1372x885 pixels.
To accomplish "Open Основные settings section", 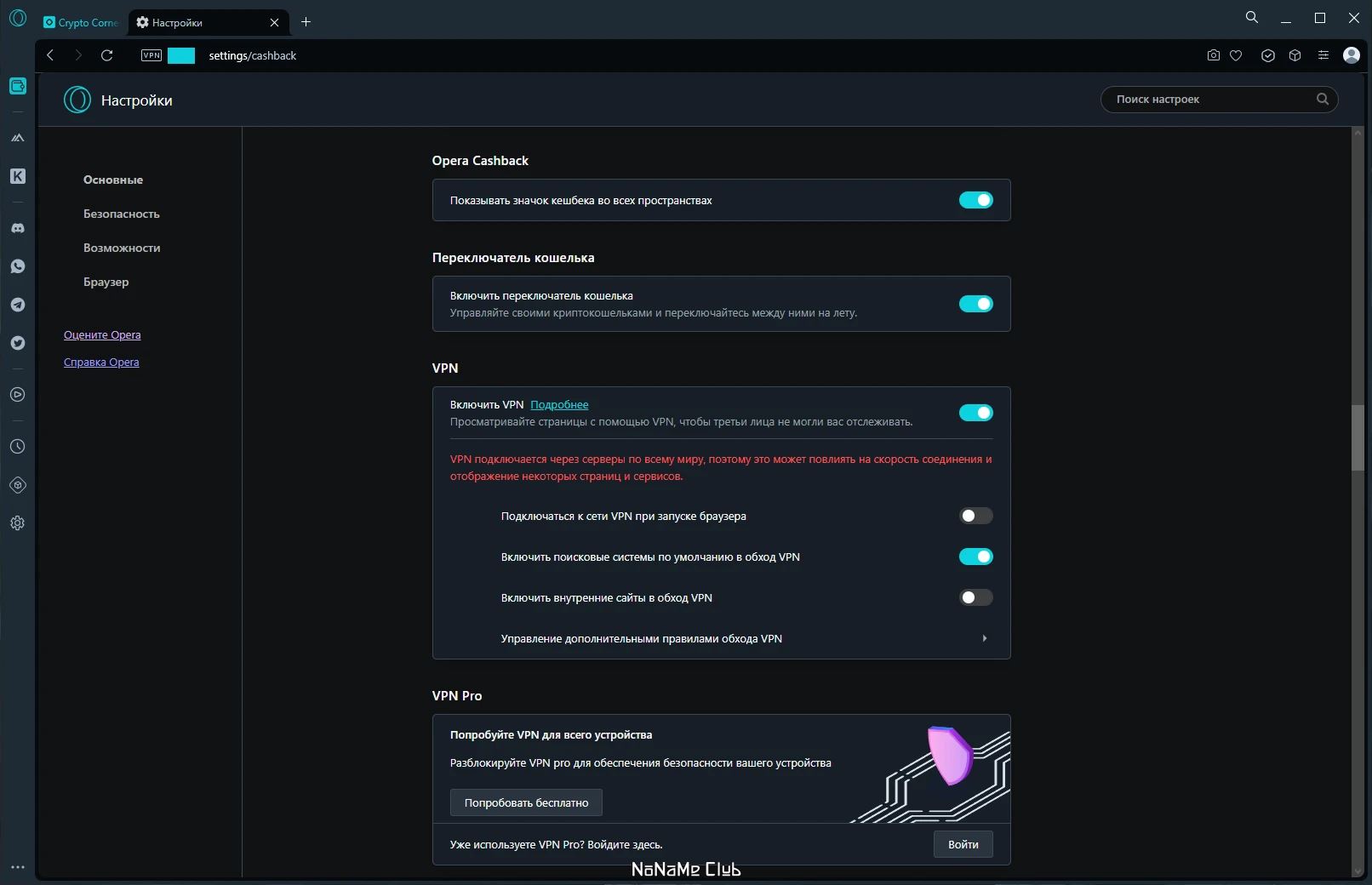I will point(113,180).
